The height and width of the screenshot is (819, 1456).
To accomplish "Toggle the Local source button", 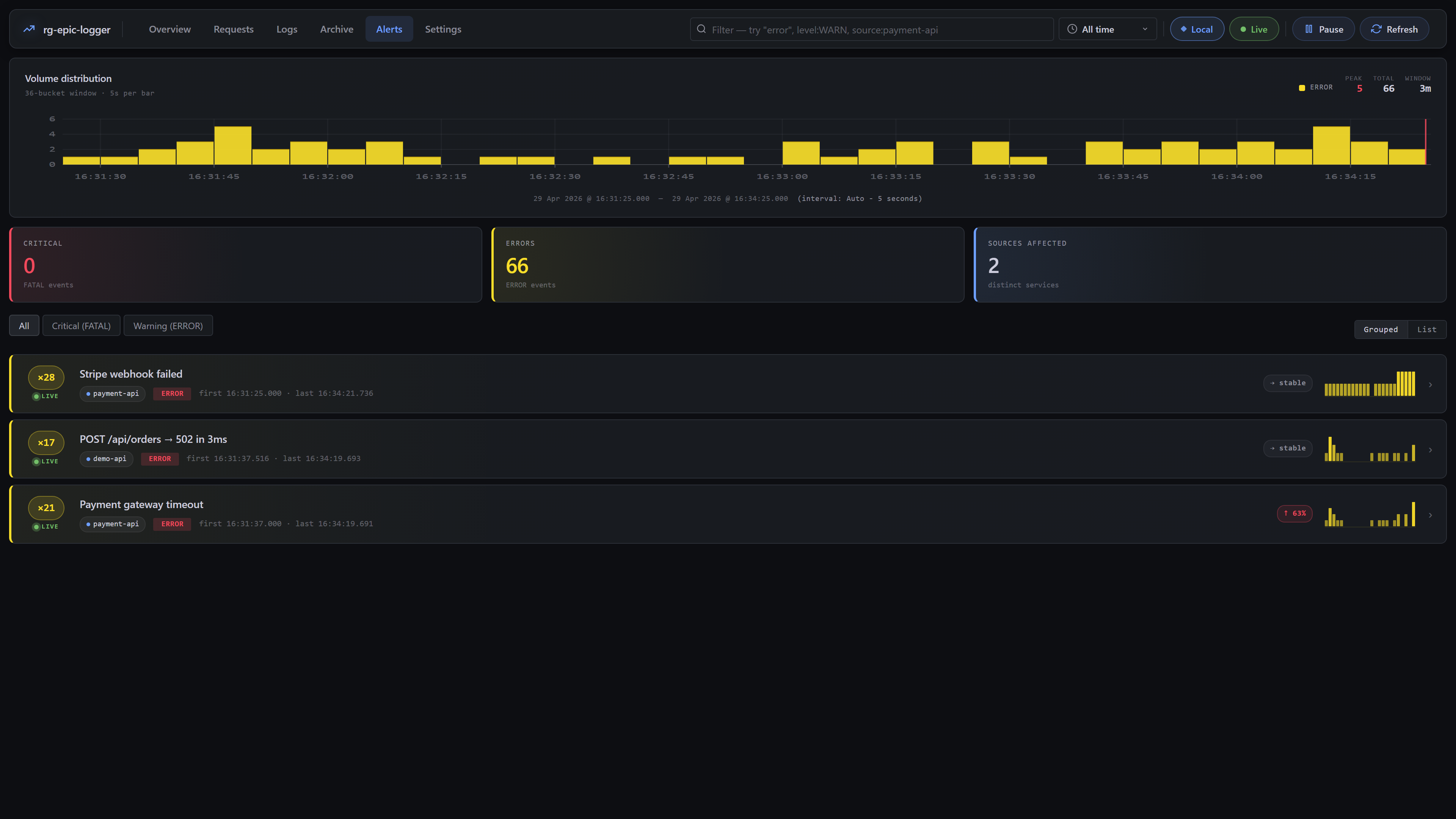I will tap(1197, 29).
